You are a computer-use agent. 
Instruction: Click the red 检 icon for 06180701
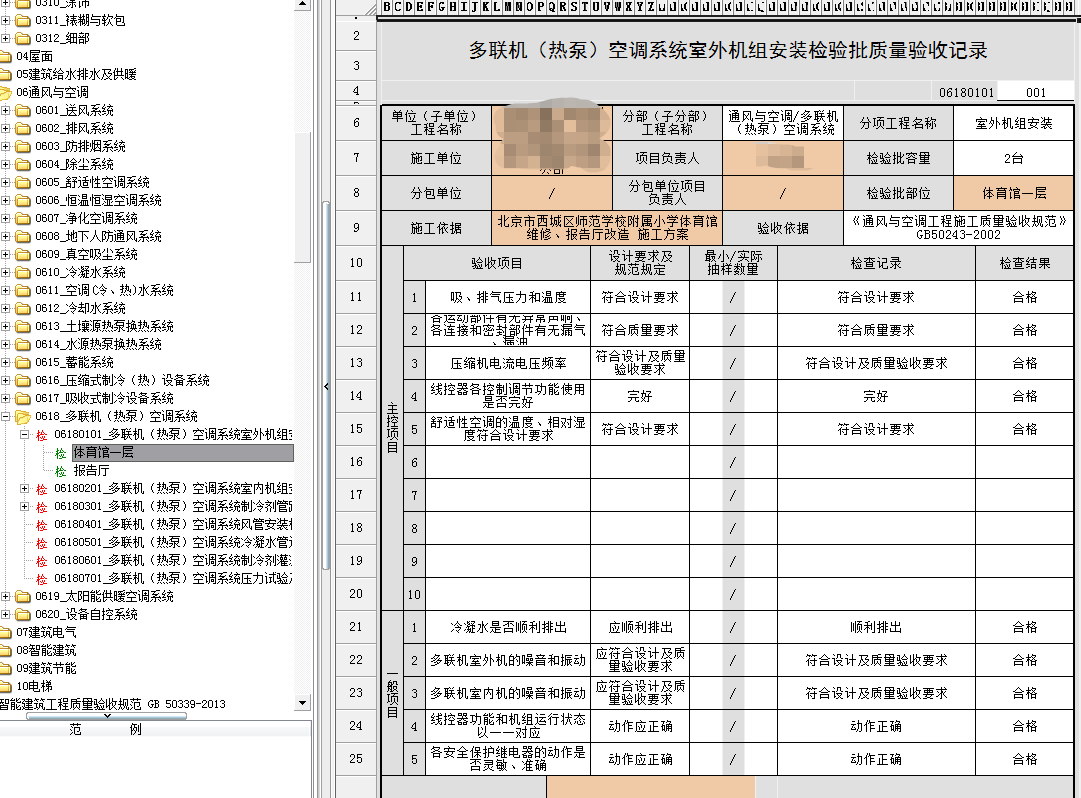(x=41, y=579)
